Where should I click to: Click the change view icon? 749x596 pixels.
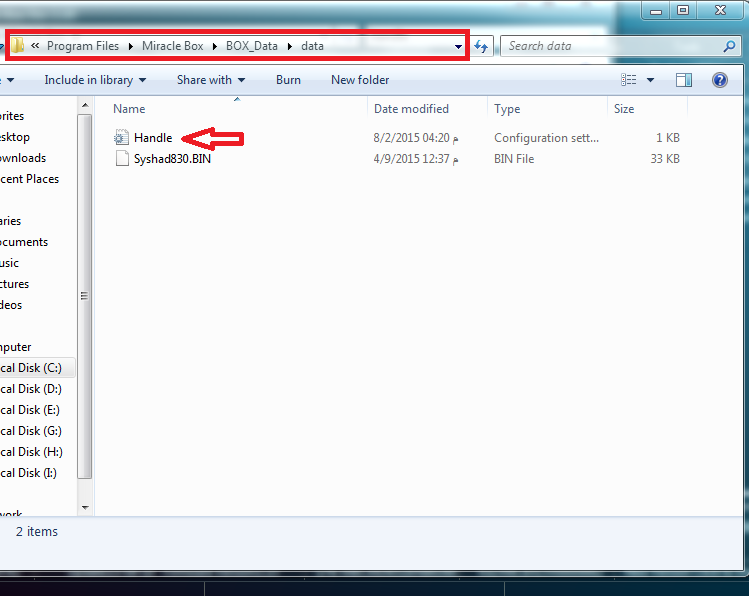[628, 80]
